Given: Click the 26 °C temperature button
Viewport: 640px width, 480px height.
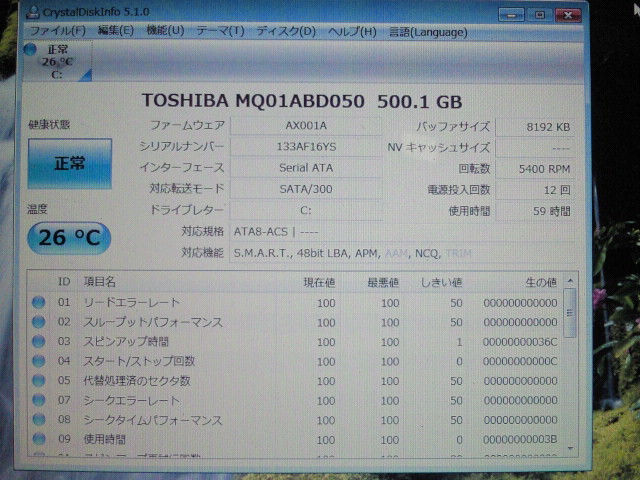Looking at the screenshot, I should point(69,238).
